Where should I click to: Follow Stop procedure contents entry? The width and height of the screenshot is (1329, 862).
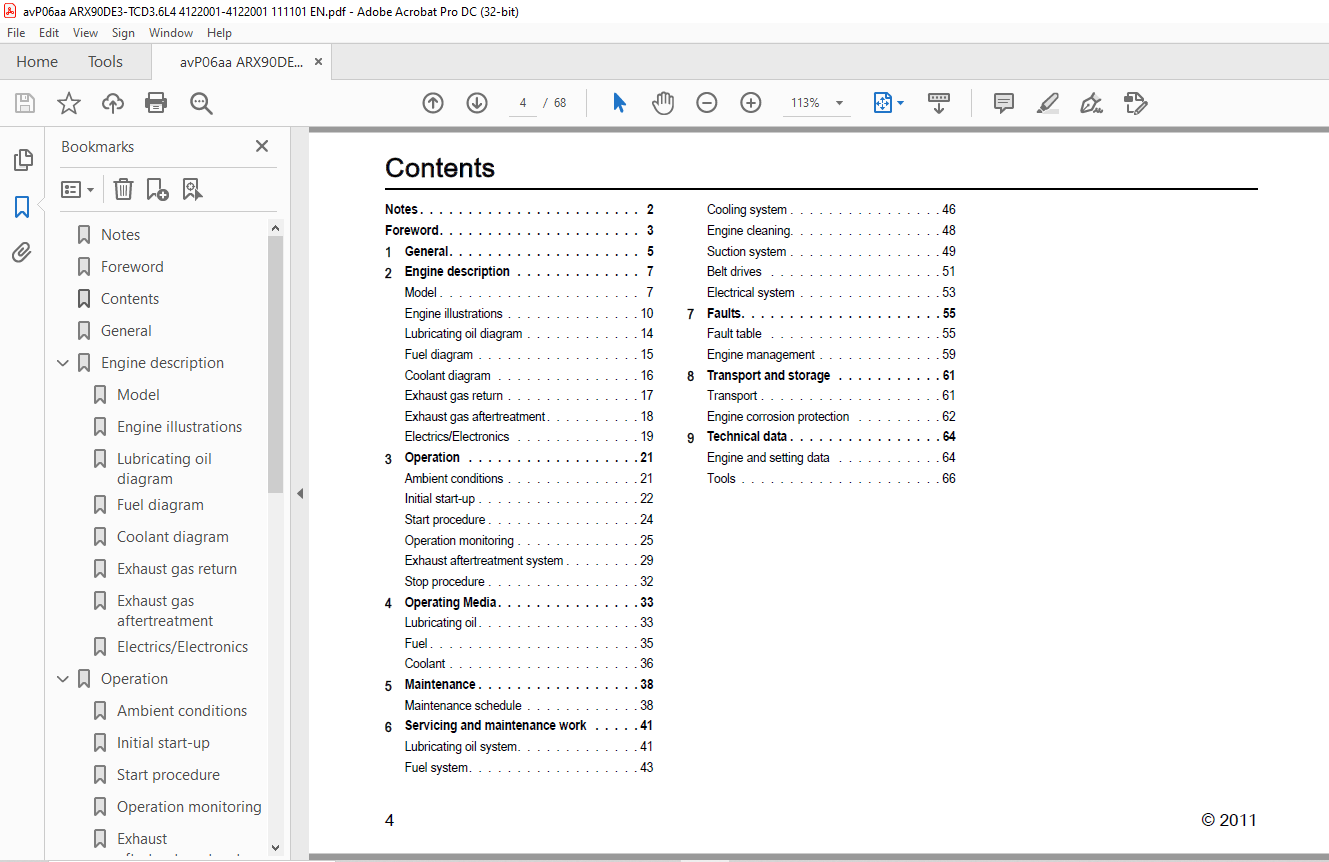click(445, 582)
